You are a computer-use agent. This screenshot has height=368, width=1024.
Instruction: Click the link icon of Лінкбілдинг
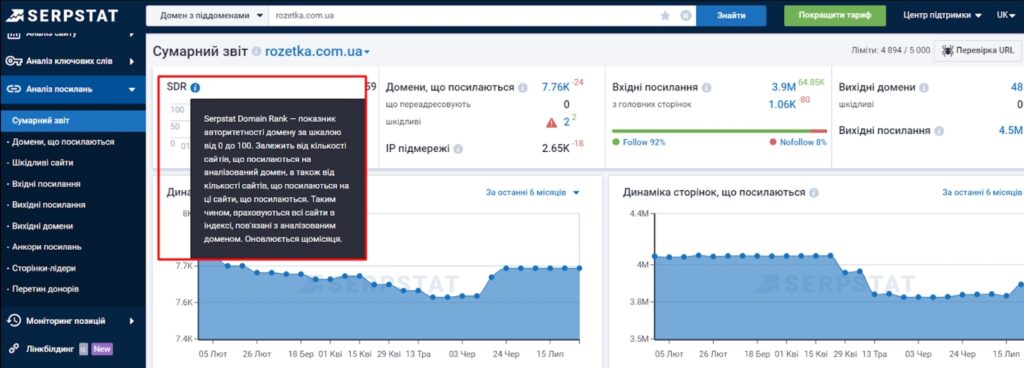[x=14, y=348]
